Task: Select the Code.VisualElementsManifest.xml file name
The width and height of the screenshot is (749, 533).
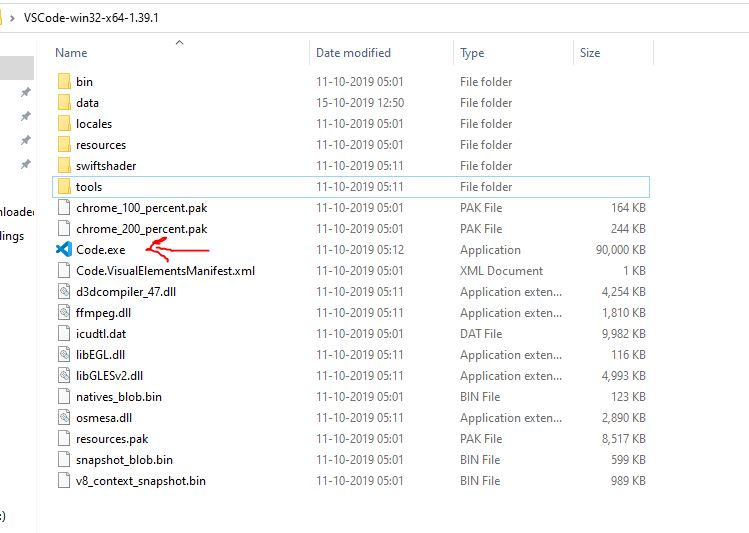Action: 165,271
